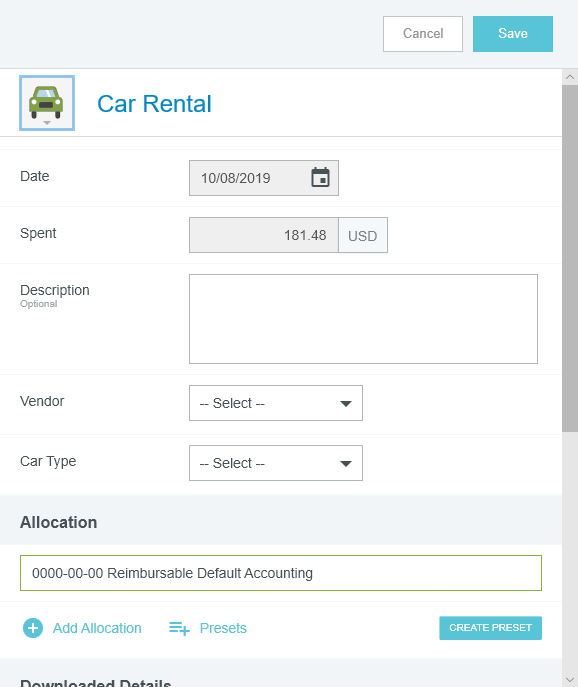Open the Vendor select dropdown
Image resolution: width=578 pixels, height=687 pixels.
(276, 403)
